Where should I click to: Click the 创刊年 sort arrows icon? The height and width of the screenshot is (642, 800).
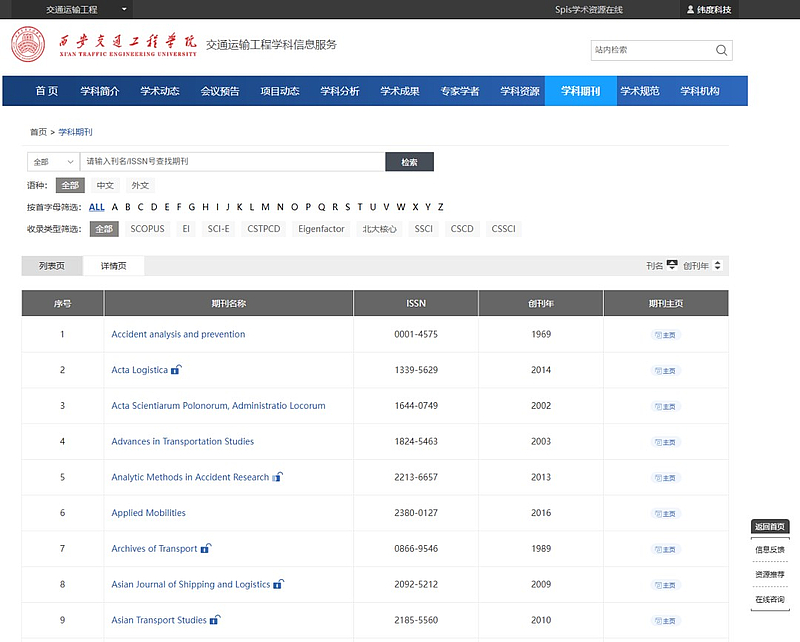pos(717,266)
